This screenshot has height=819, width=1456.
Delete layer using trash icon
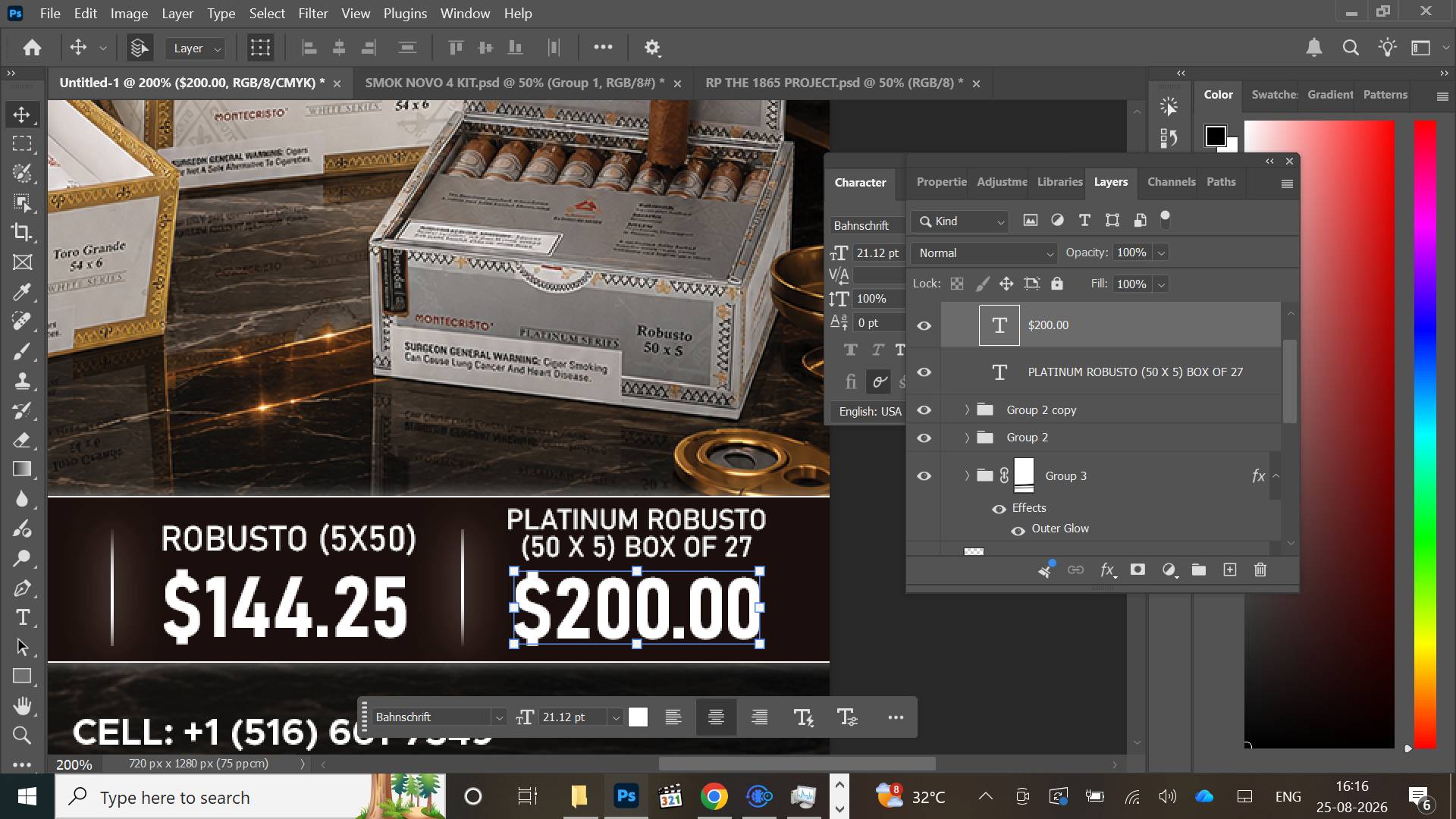1260,570
